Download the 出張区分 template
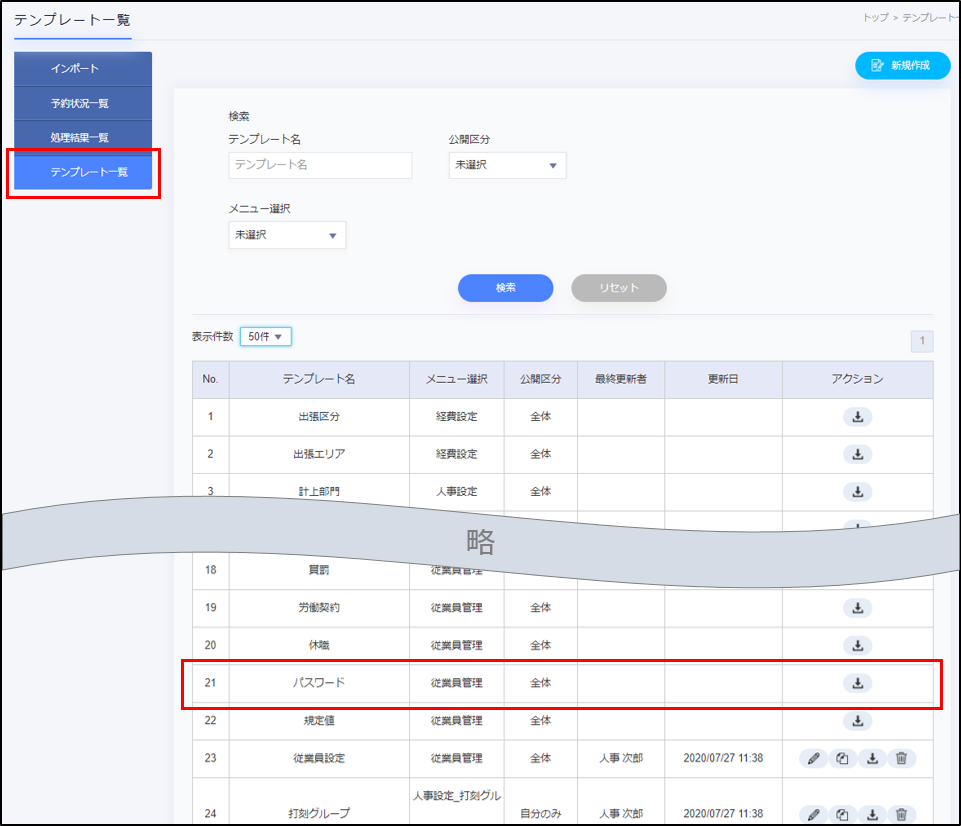This screenshot has width=961, height=826. coord(857,417)
